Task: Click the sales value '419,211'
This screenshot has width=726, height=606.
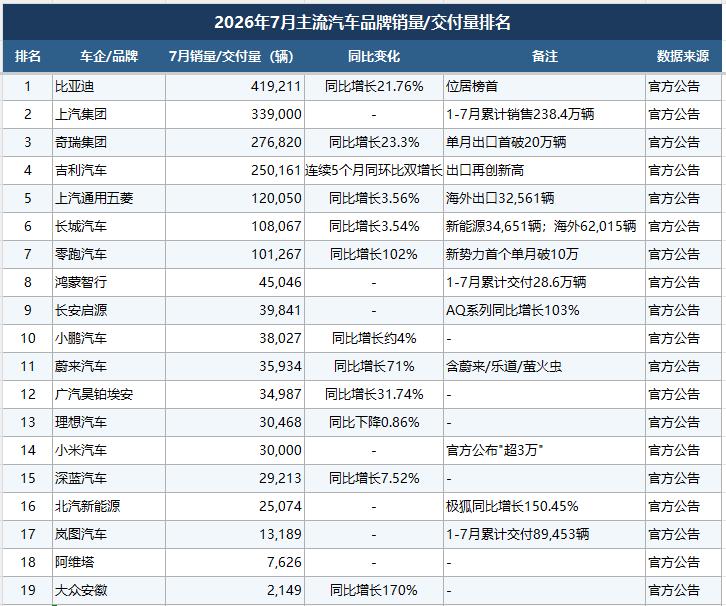Action: 276,87
